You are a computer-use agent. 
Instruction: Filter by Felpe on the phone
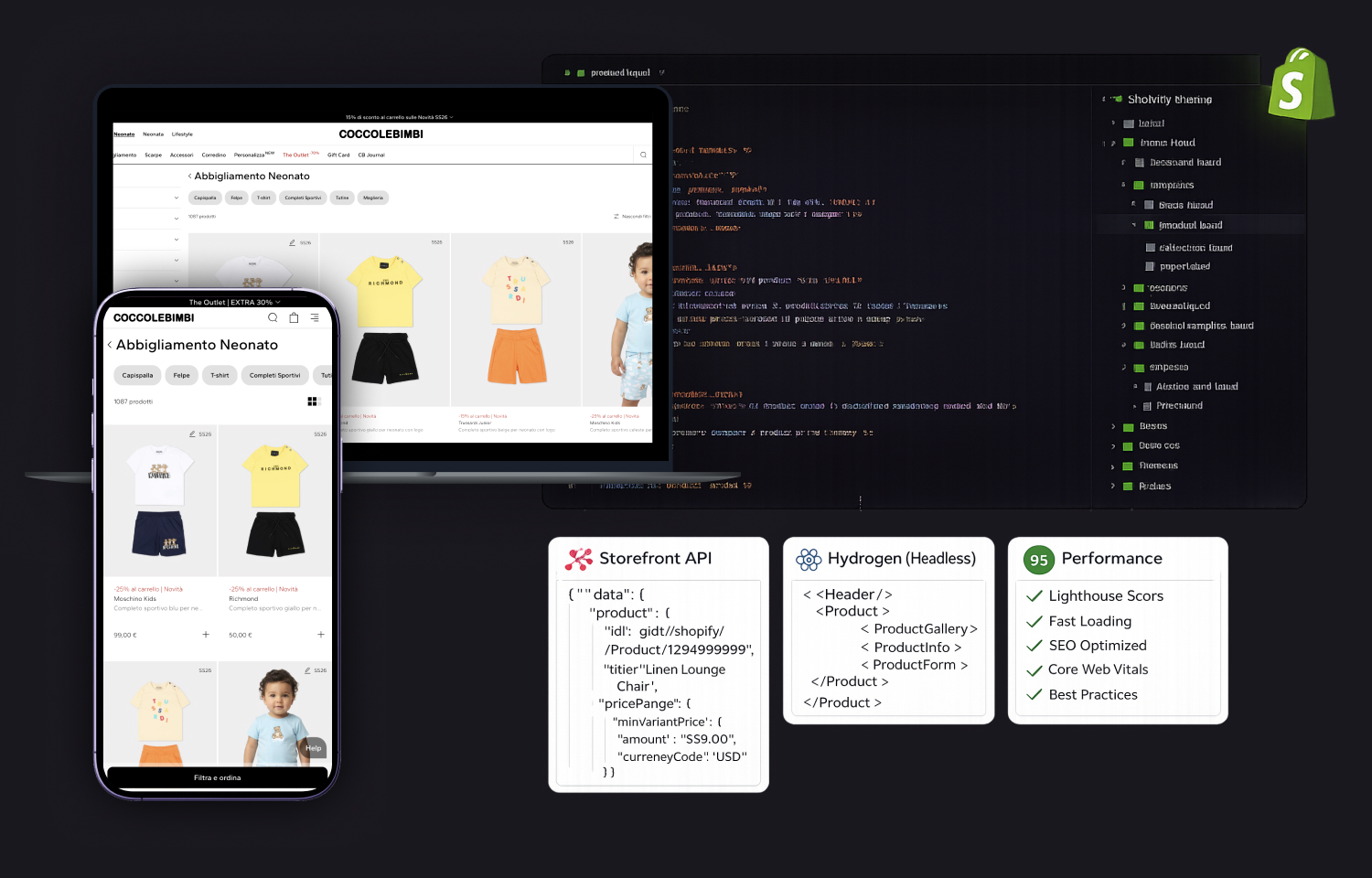click(182, 375)
